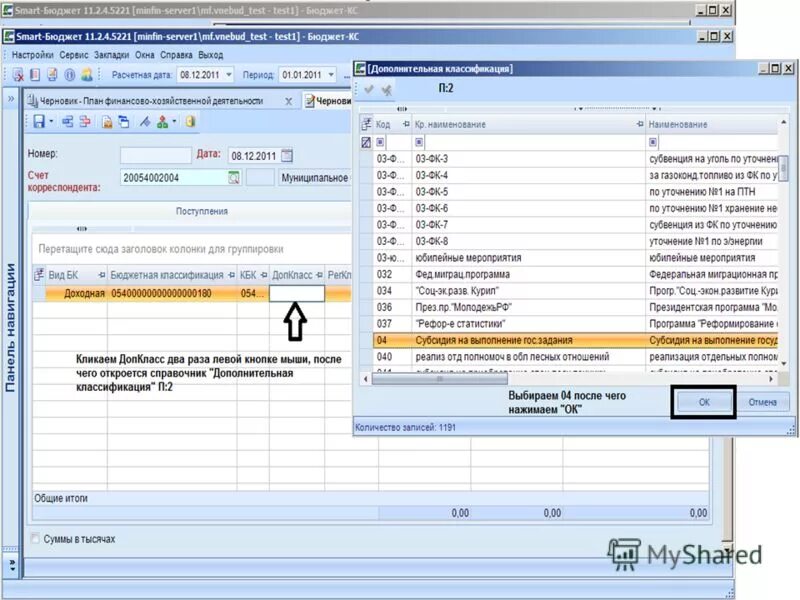Click the green-red hierarchy toolbar icon

pyautogui.click(x=163, y=121)
